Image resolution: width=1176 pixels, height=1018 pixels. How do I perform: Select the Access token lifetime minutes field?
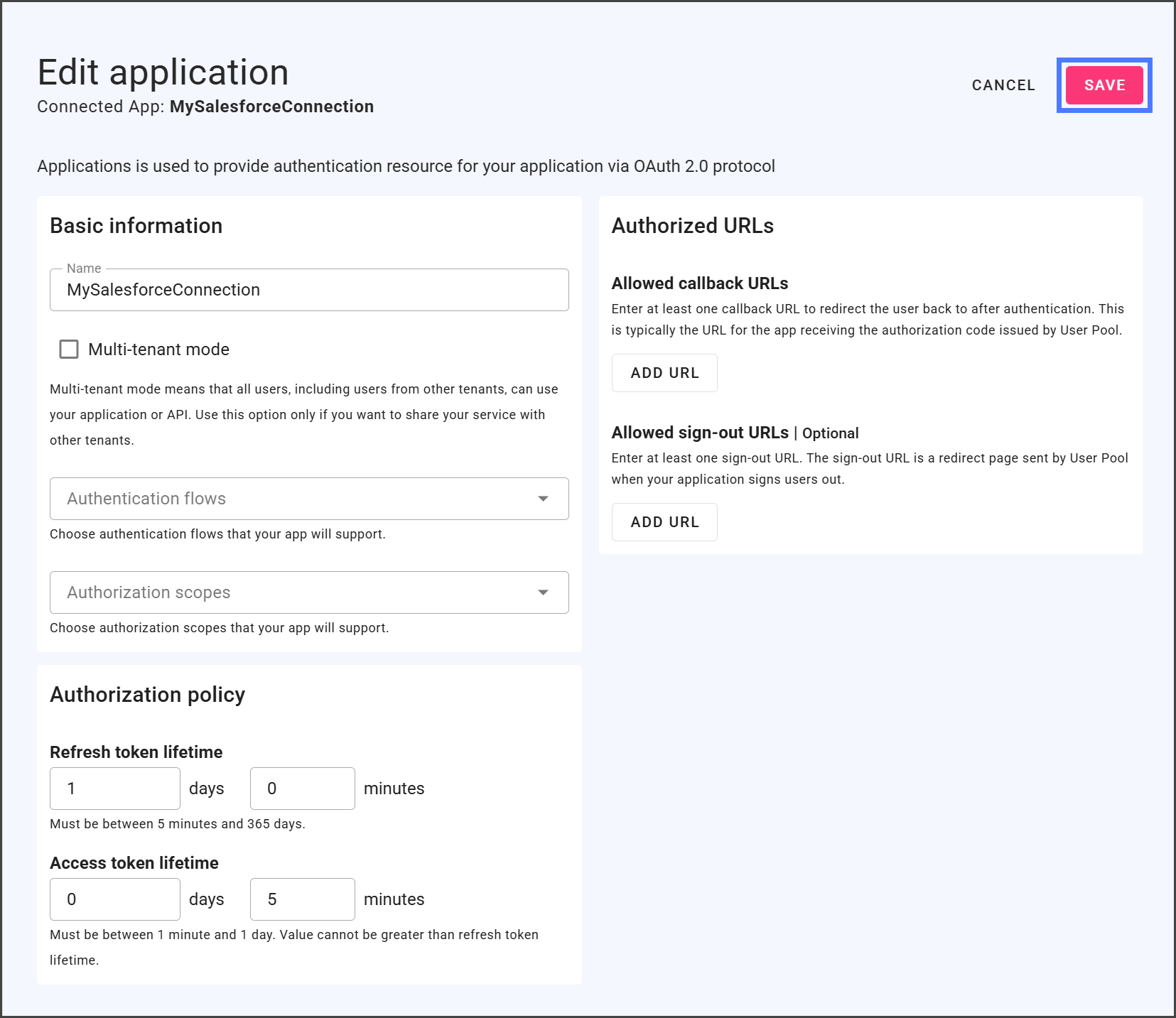coord(302,899)
